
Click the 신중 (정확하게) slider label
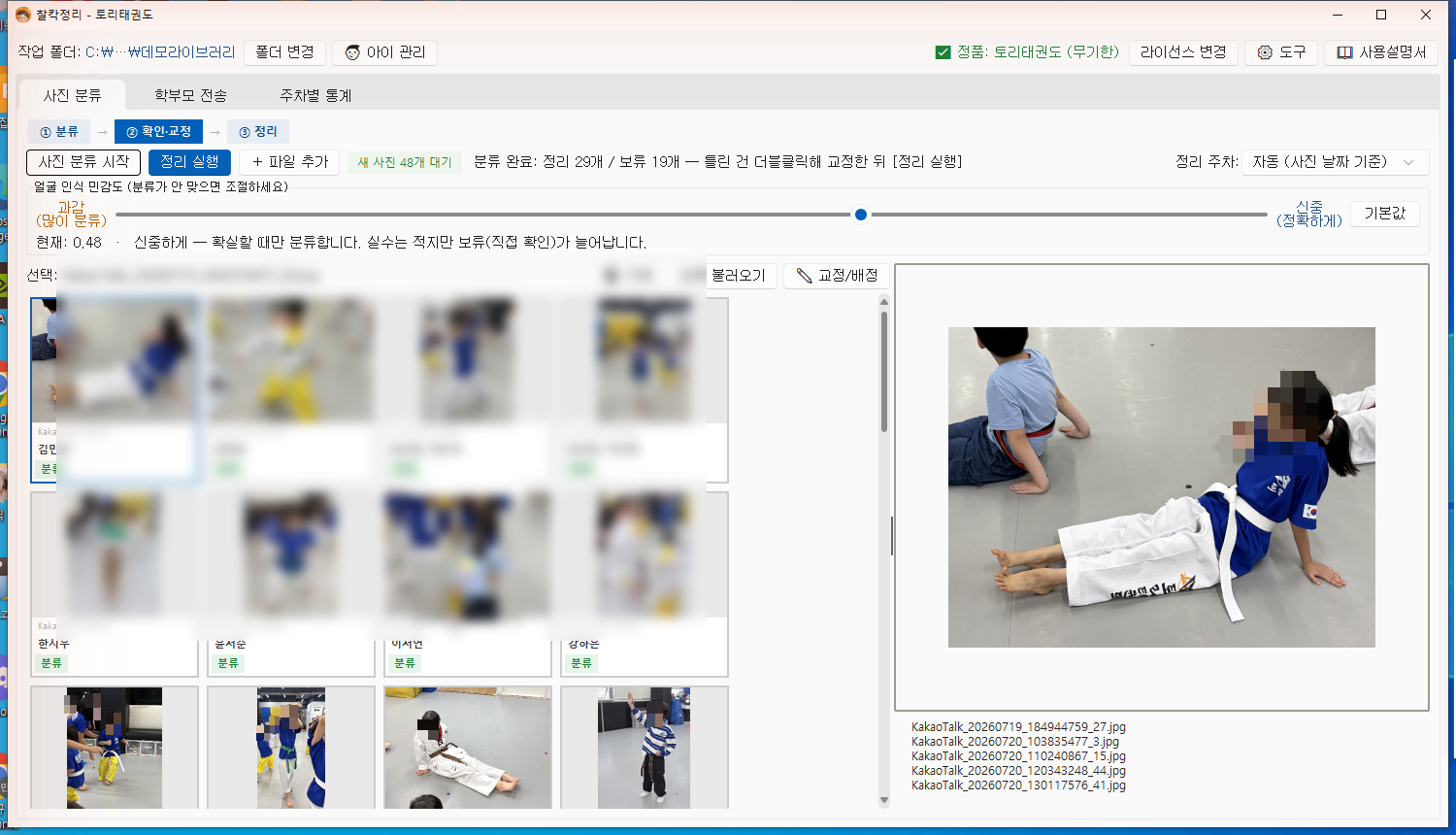pos(1308,214)
